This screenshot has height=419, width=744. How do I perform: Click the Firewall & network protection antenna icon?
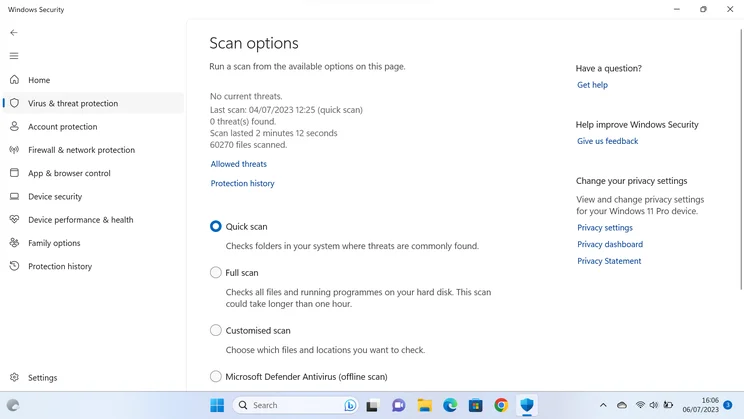(x=14, y=149)
